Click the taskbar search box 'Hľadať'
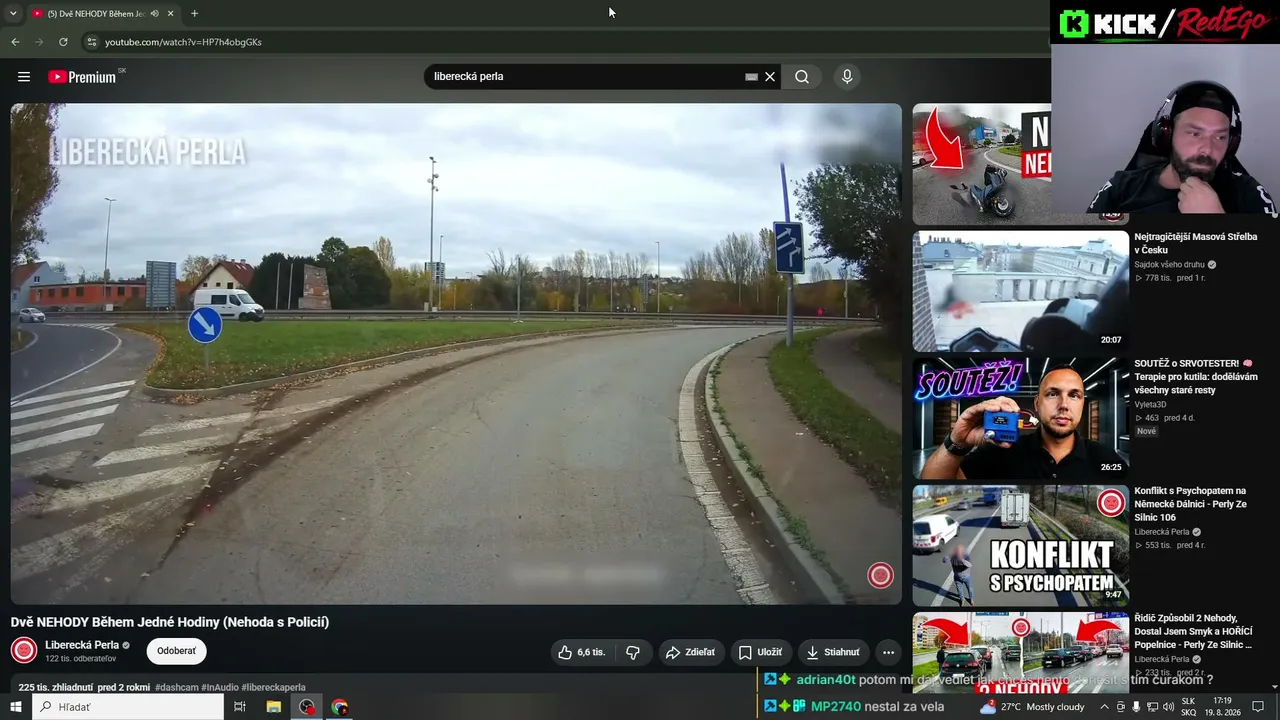 128,707
